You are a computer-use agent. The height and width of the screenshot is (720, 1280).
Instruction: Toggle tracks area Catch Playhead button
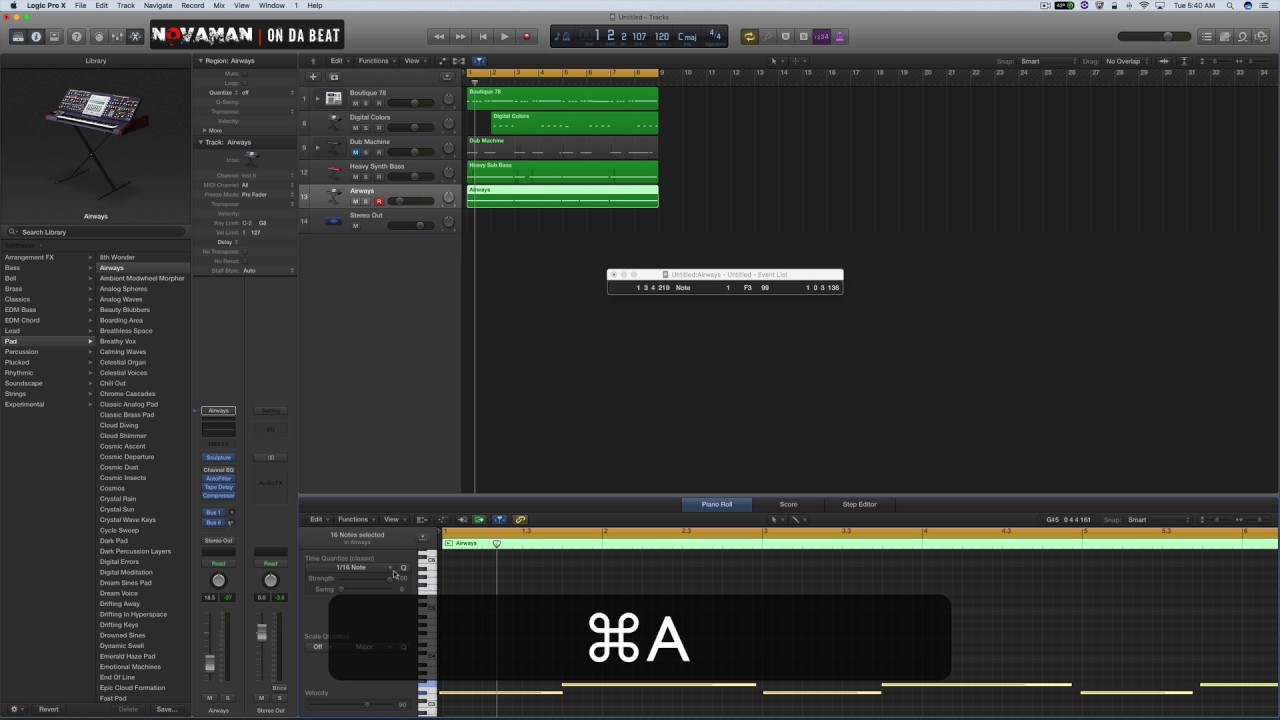(x=479, y=61)
